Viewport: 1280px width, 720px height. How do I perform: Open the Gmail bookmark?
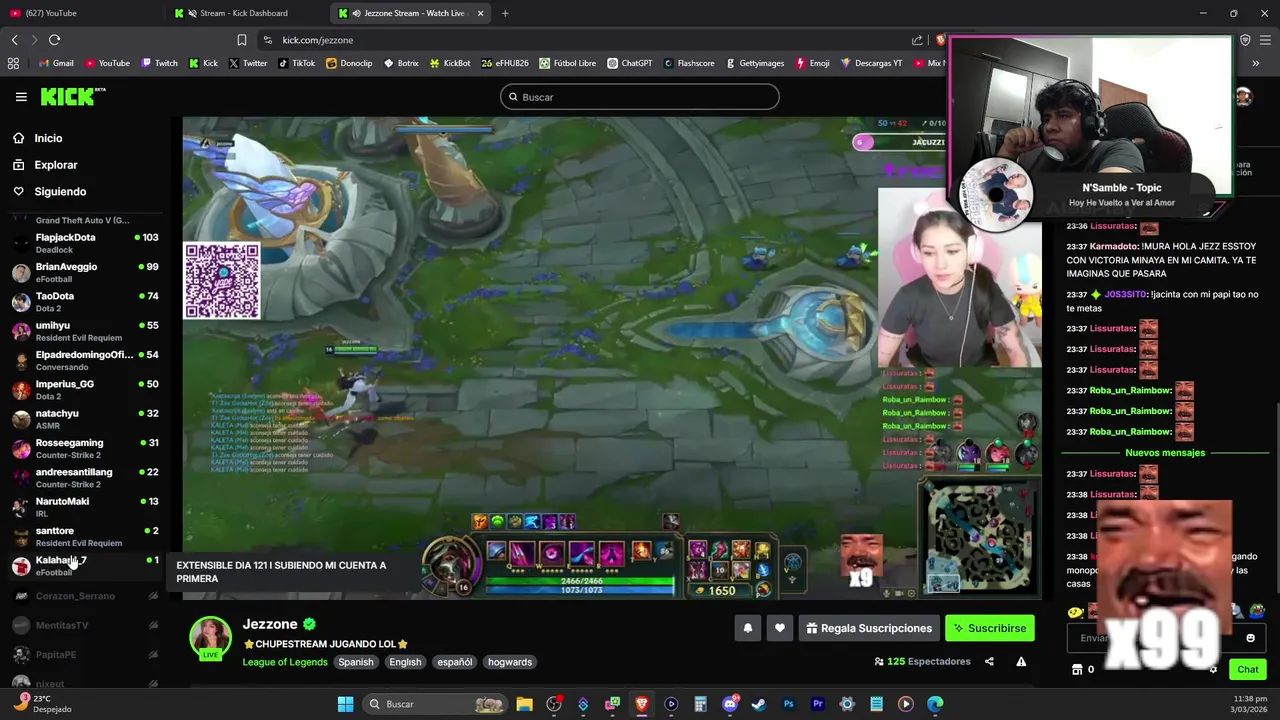pos(56,63)
